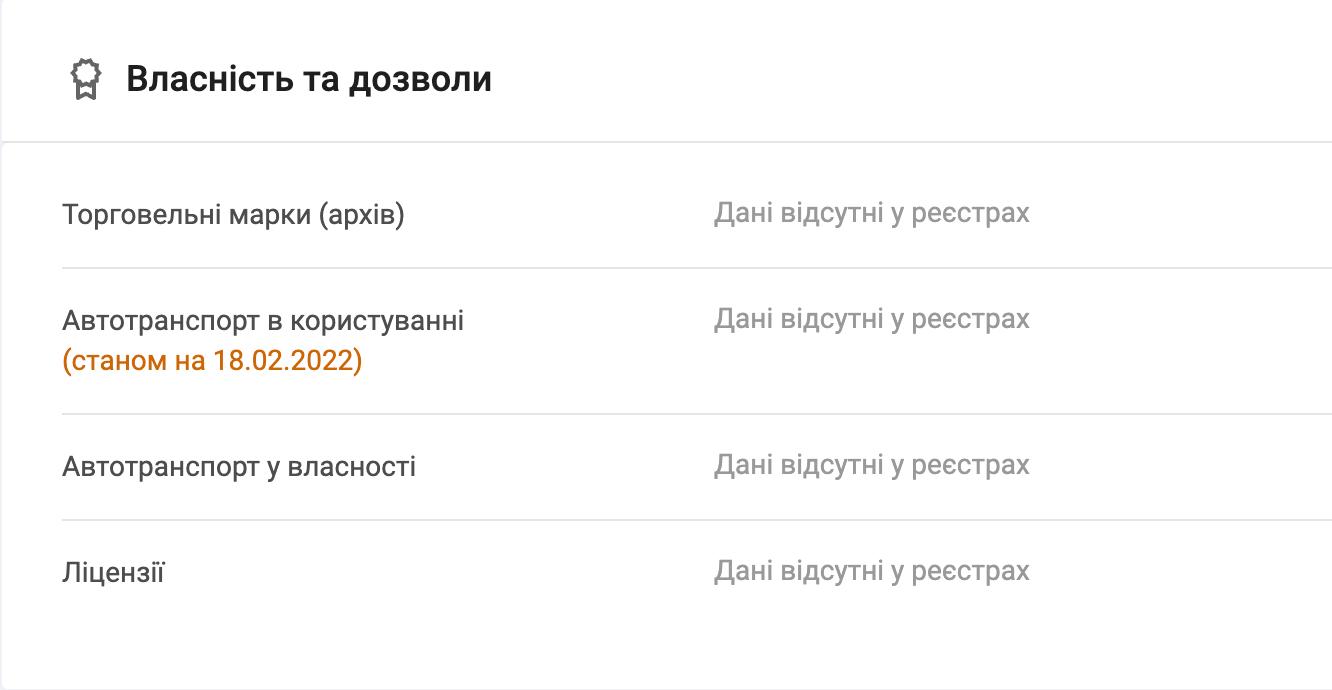
Task: Click the "(архів)" word in the trademarks label
Action: pos(361,215)
